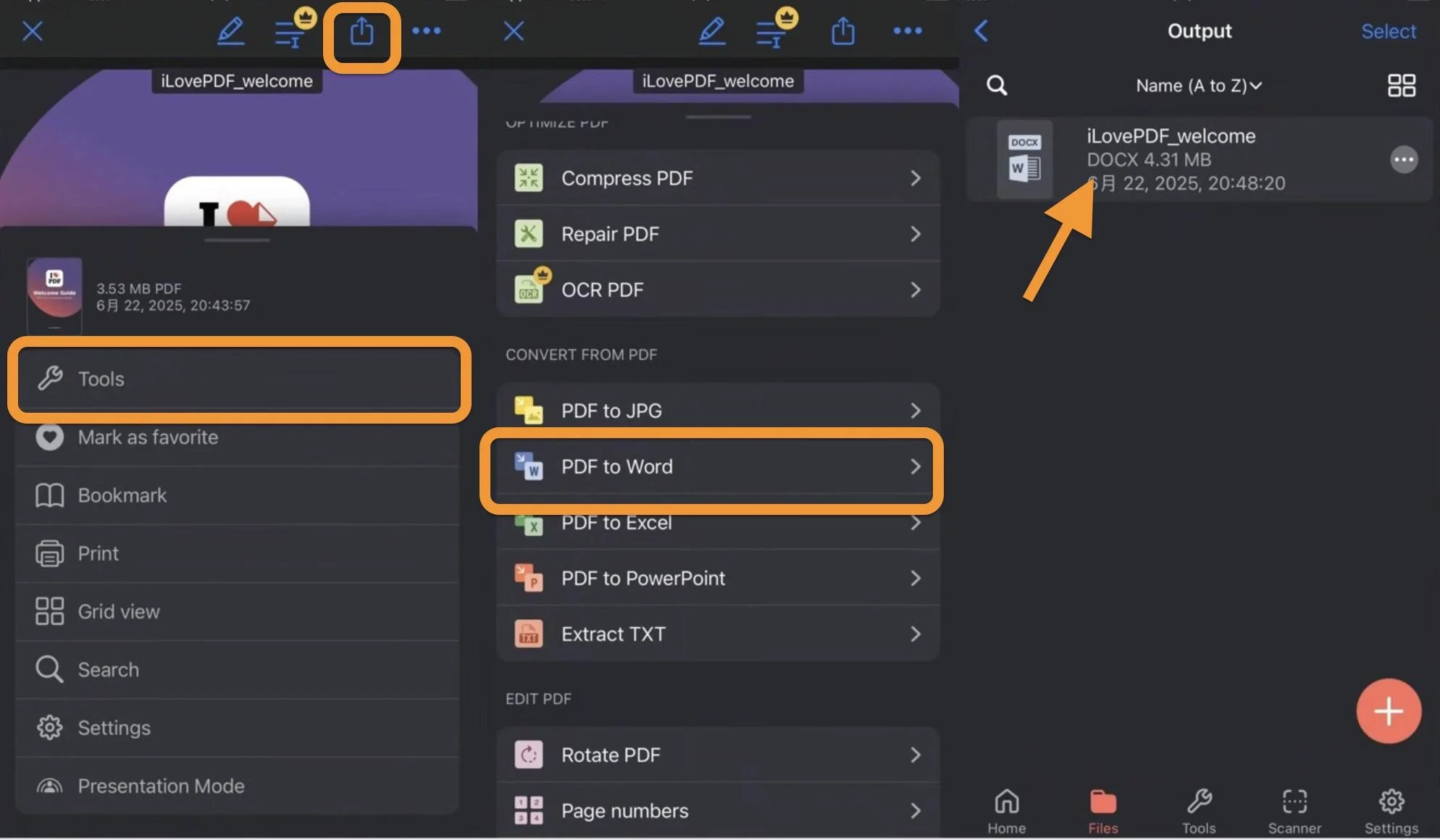Expand PDF to Excel chevron
The image size is (1440, 840).
coord(916,523)
